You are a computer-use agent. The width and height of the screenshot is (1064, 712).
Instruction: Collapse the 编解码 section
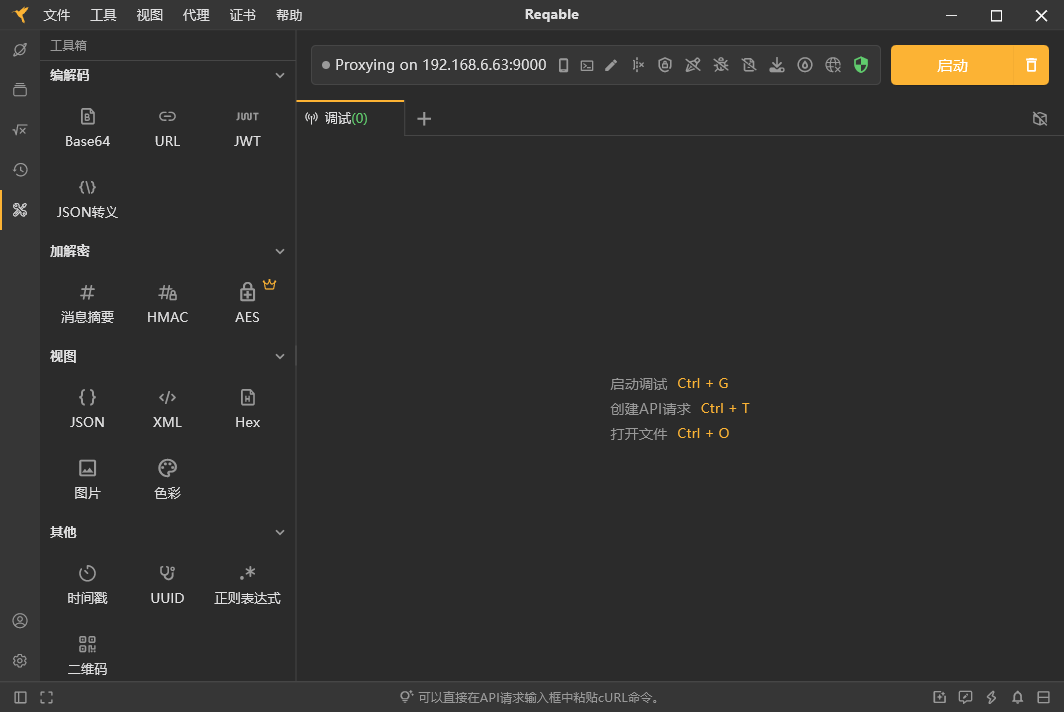point(280,75)
